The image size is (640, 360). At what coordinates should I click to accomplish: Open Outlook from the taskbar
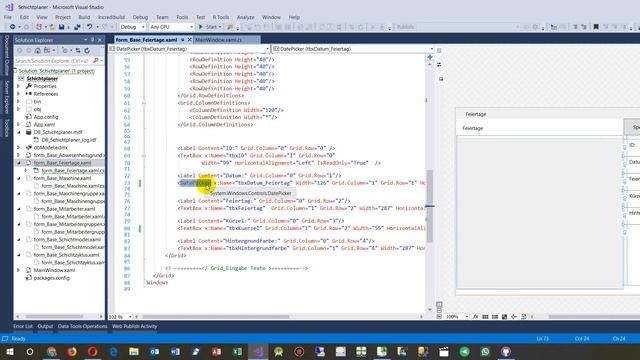[x=155, y=351]
